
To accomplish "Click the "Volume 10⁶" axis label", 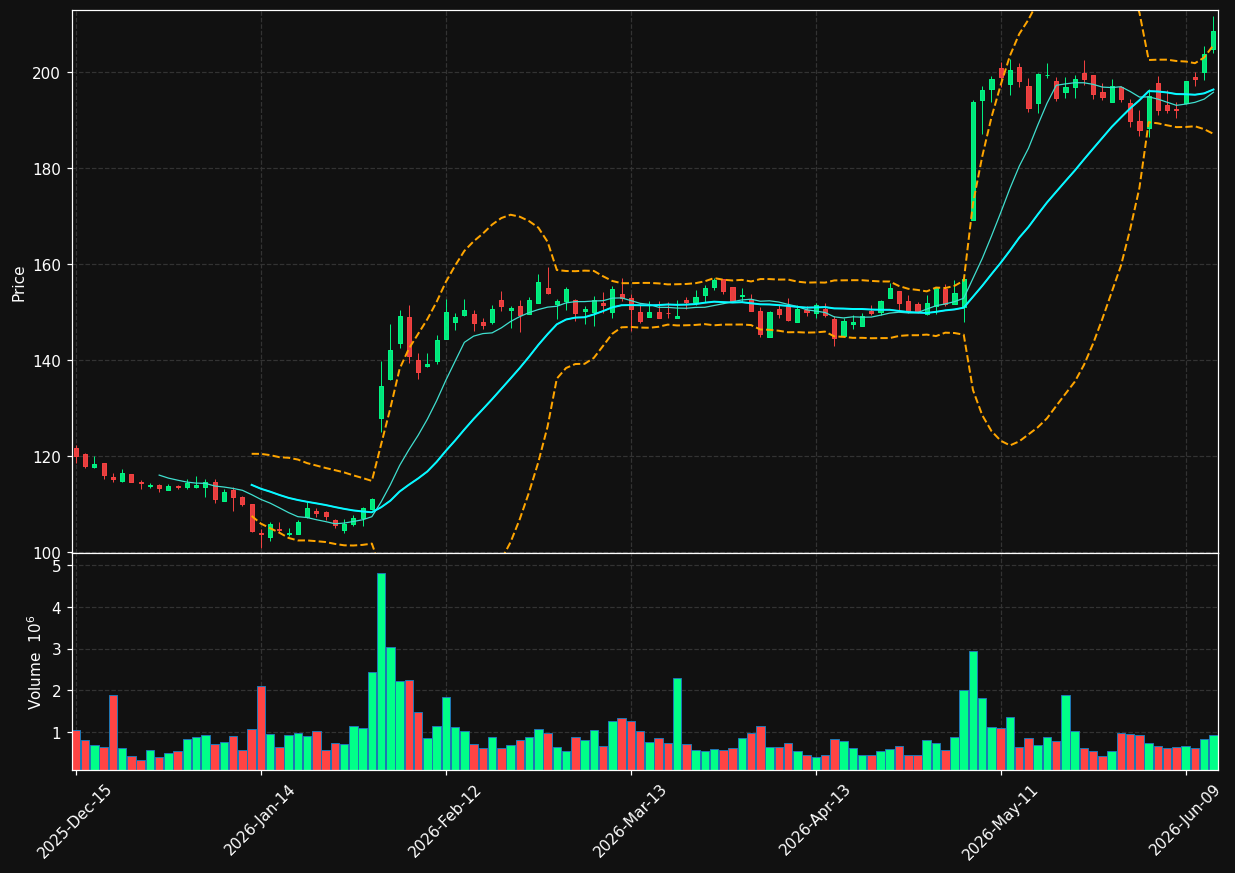I will pos(35,662).
